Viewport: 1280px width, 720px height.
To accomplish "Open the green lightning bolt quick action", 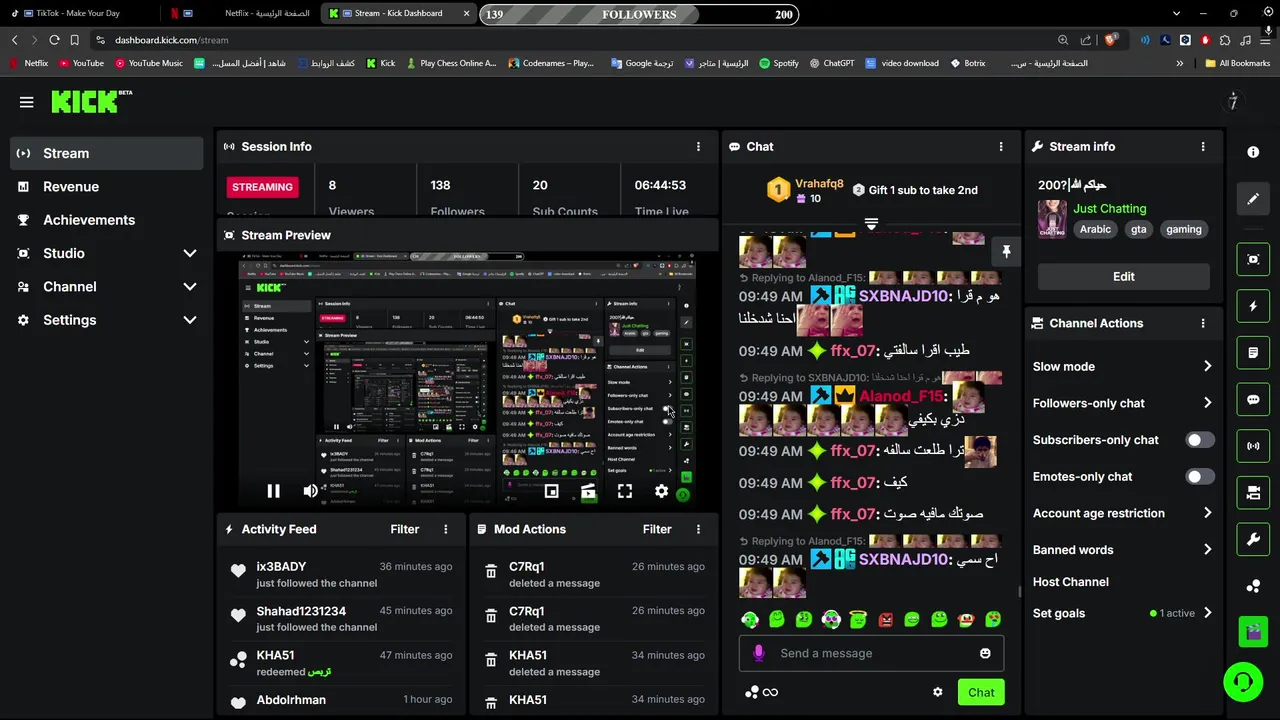I will point(1253,306).
